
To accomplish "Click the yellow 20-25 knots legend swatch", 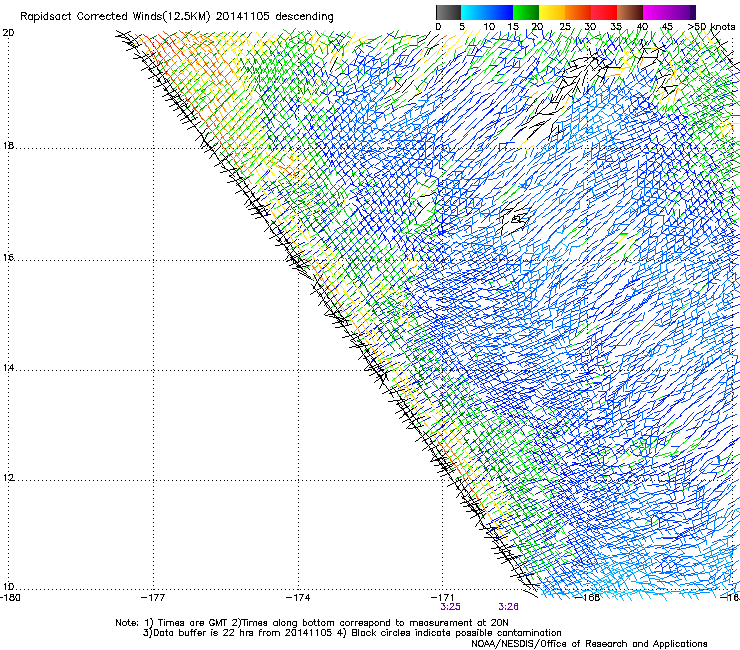I will pos(552,12).
